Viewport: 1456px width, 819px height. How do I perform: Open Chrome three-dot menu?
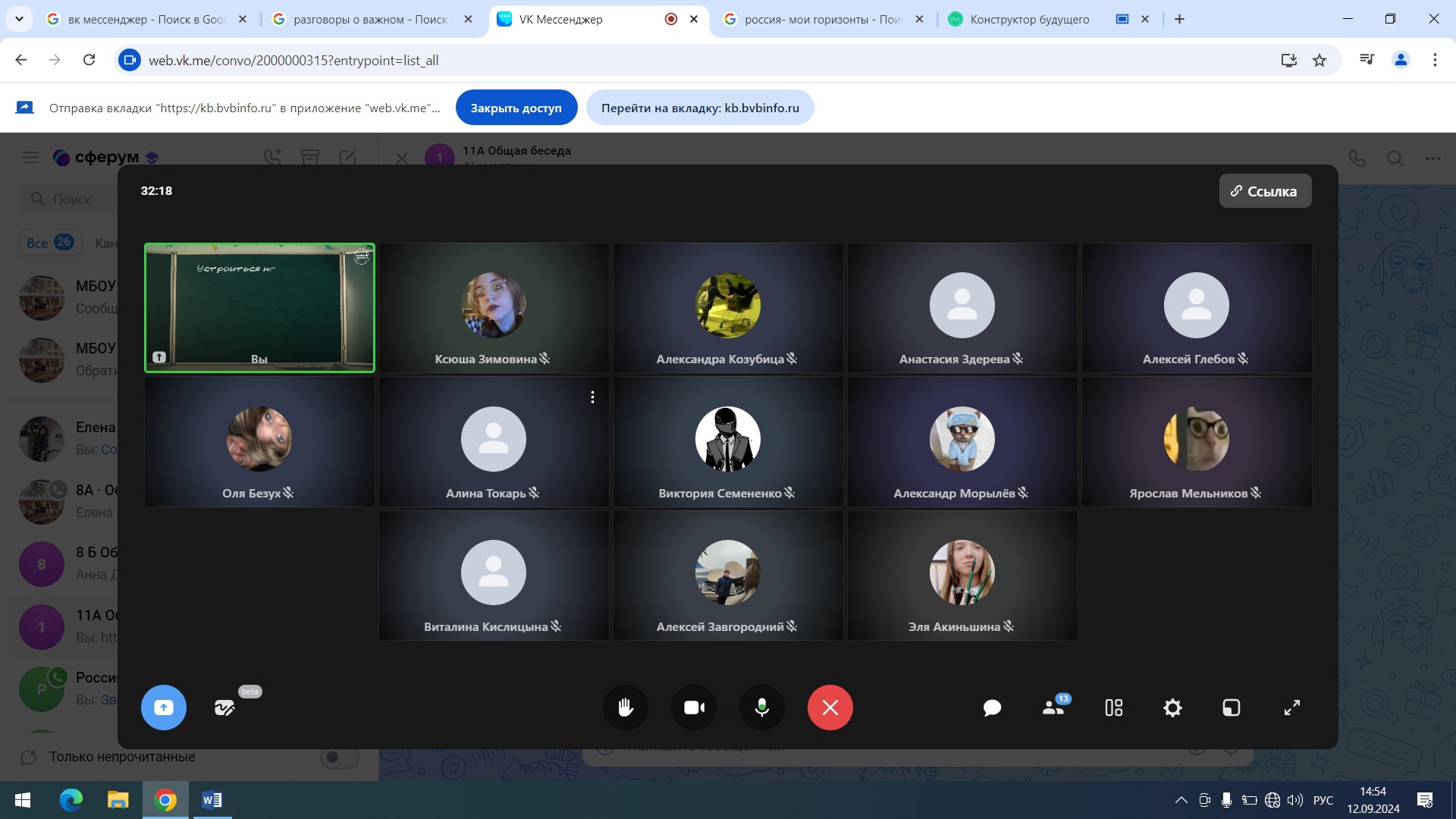(x=1435, y=60)
